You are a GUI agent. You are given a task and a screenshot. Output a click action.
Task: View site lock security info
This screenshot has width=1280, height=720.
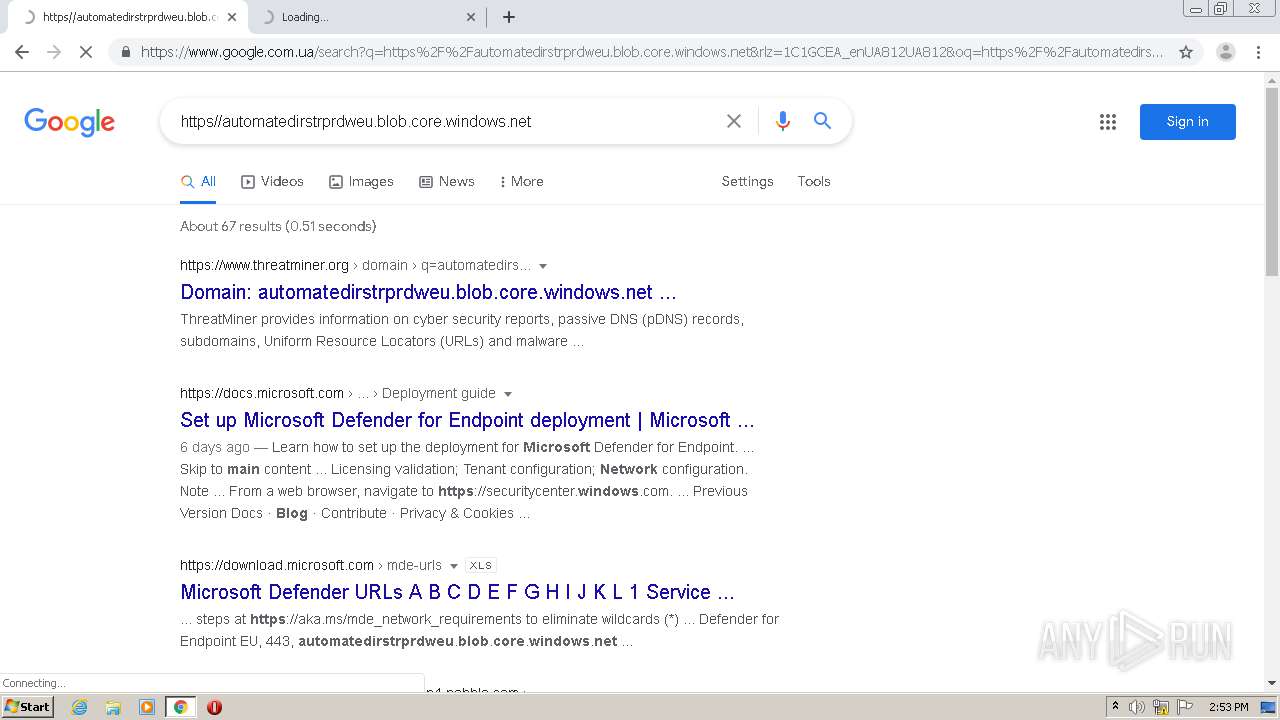click(125, 52)
